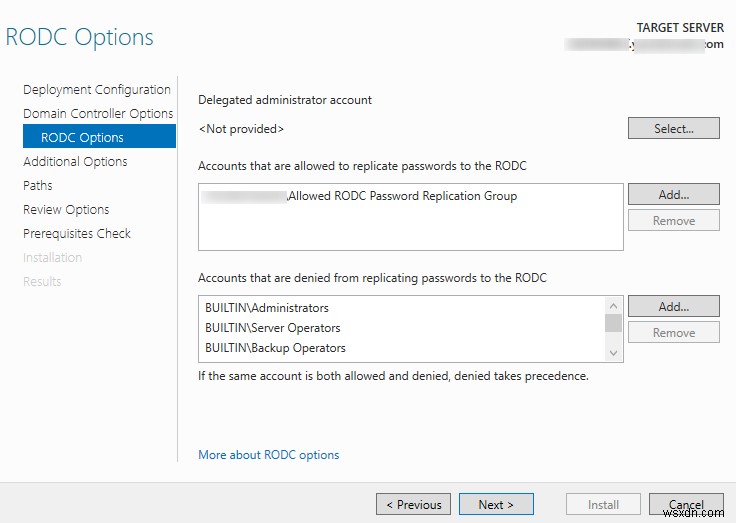
Task: Click Next to continue the wizard
Action: [496, 504]
